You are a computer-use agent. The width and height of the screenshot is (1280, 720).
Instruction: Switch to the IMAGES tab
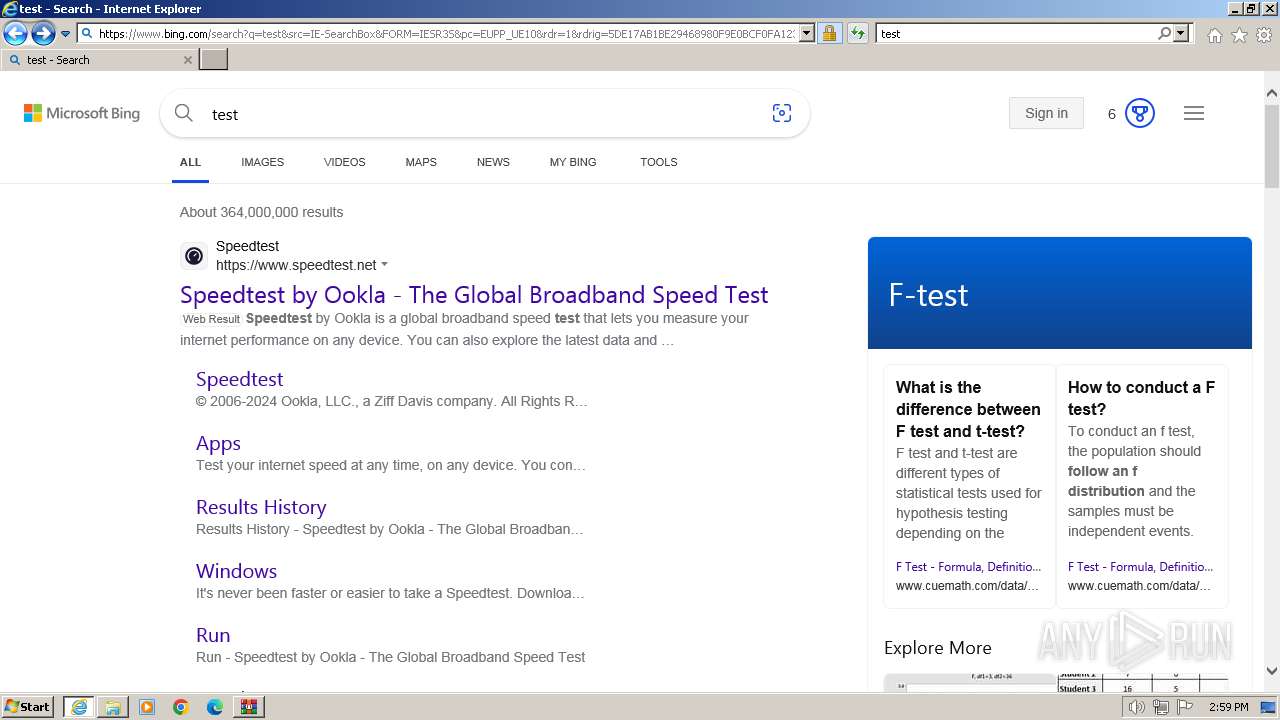(x=262, y=162)
